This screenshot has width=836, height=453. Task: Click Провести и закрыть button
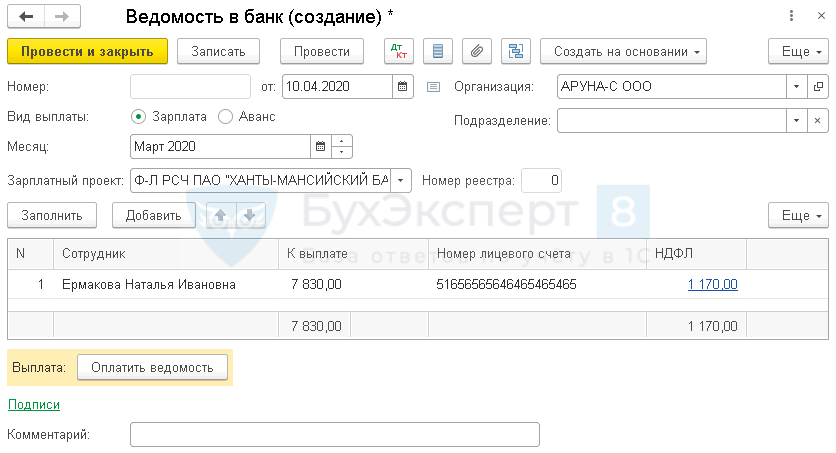87,51
